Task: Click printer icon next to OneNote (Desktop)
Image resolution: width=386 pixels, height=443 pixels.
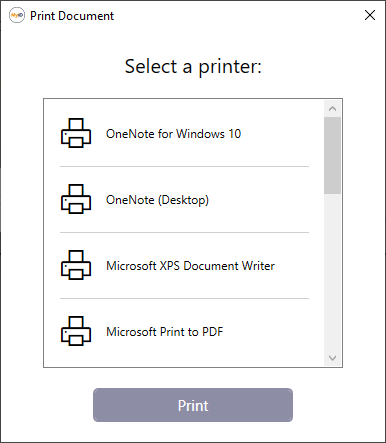Action: click(x=76, y=199)
